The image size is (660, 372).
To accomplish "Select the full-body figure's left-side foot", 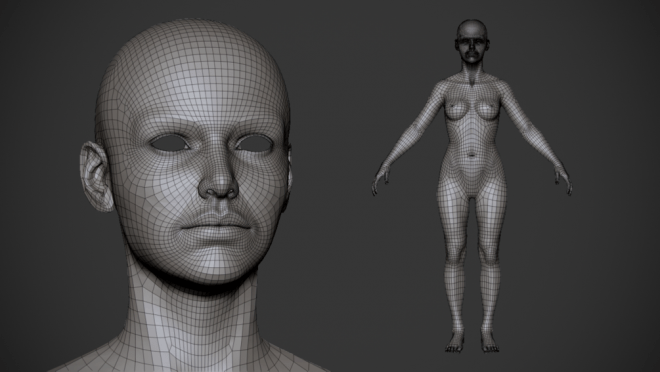I will pos(455,342).
